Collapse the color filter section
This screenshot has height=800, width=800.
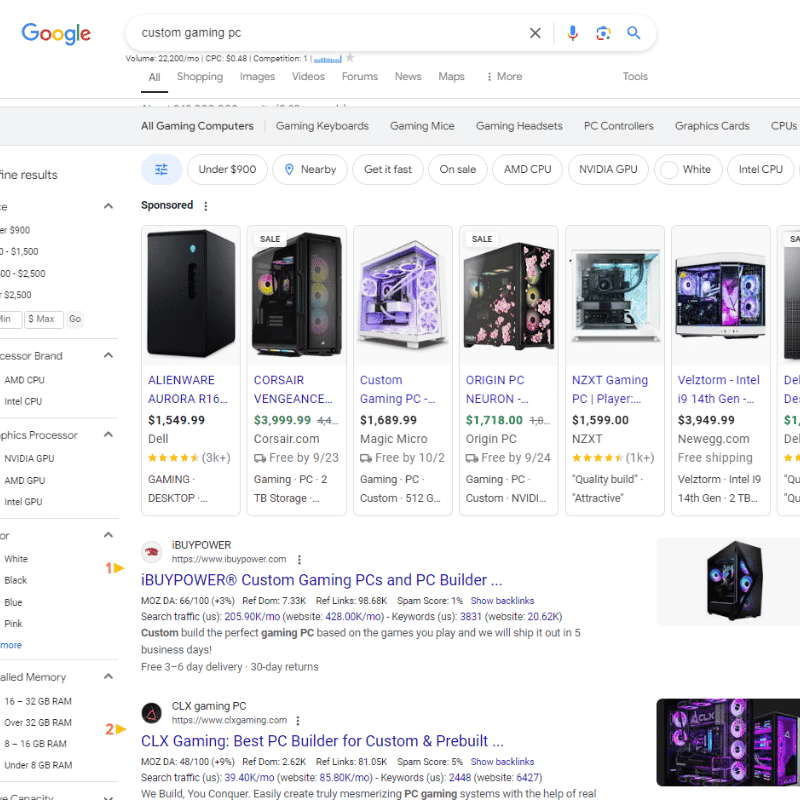[x=108, y=535]
